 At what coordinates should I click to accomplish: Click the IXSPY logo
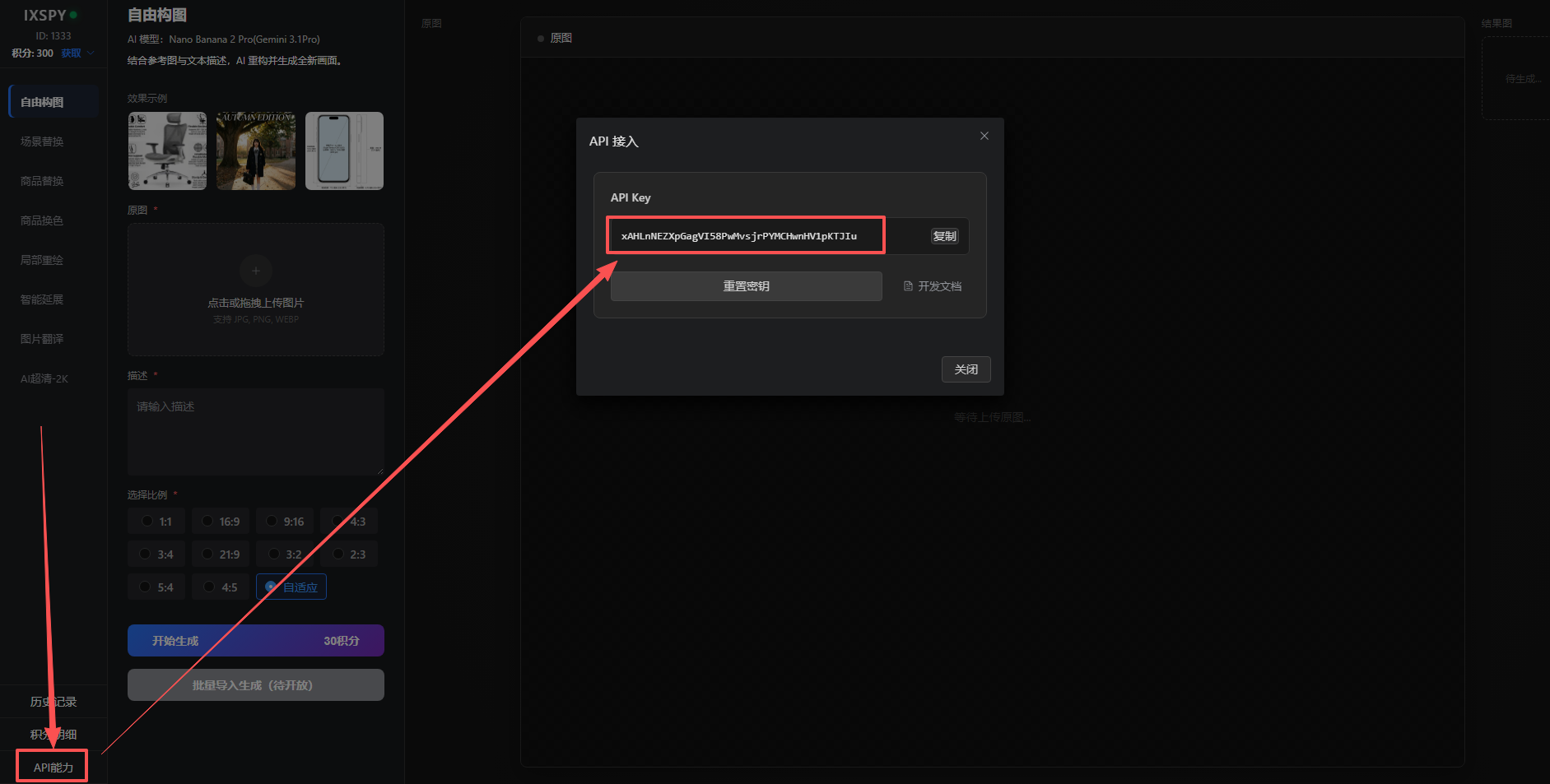[44, 15]
